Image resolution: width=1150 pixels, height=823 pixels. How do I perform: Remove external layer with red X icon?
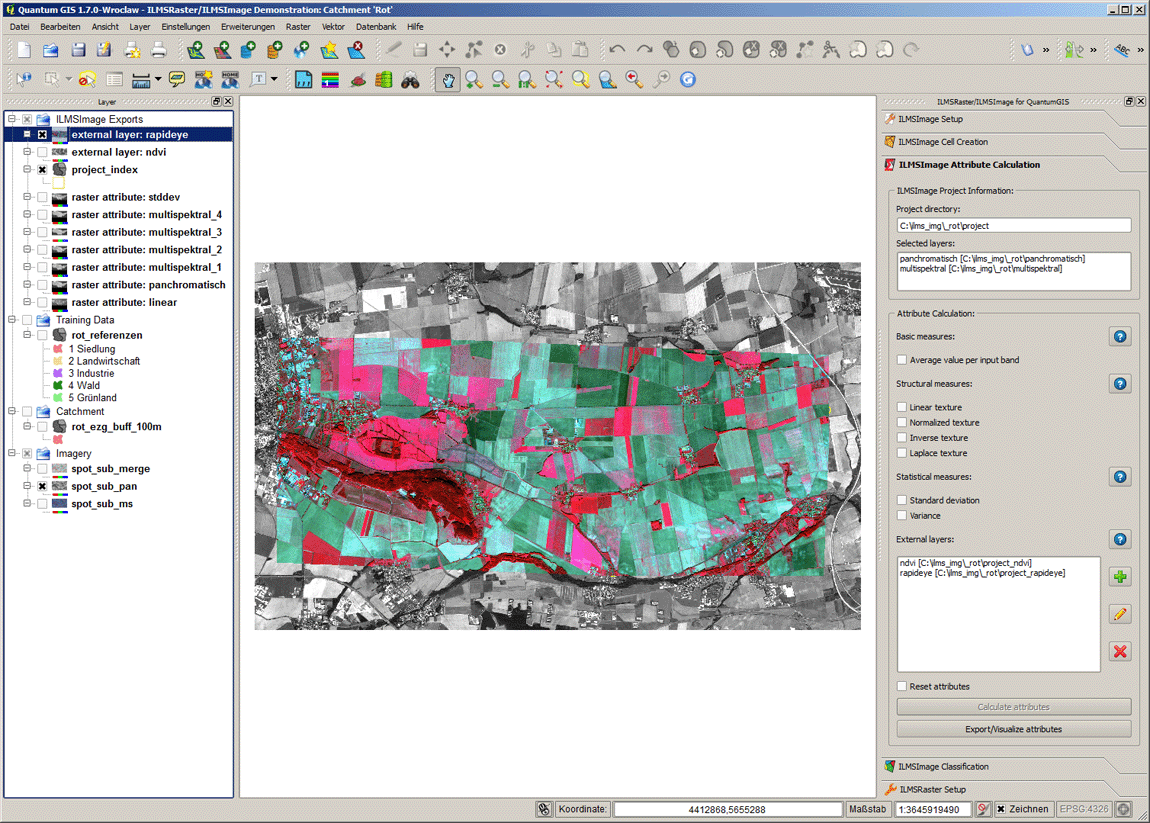click(x=1120, y=652)
